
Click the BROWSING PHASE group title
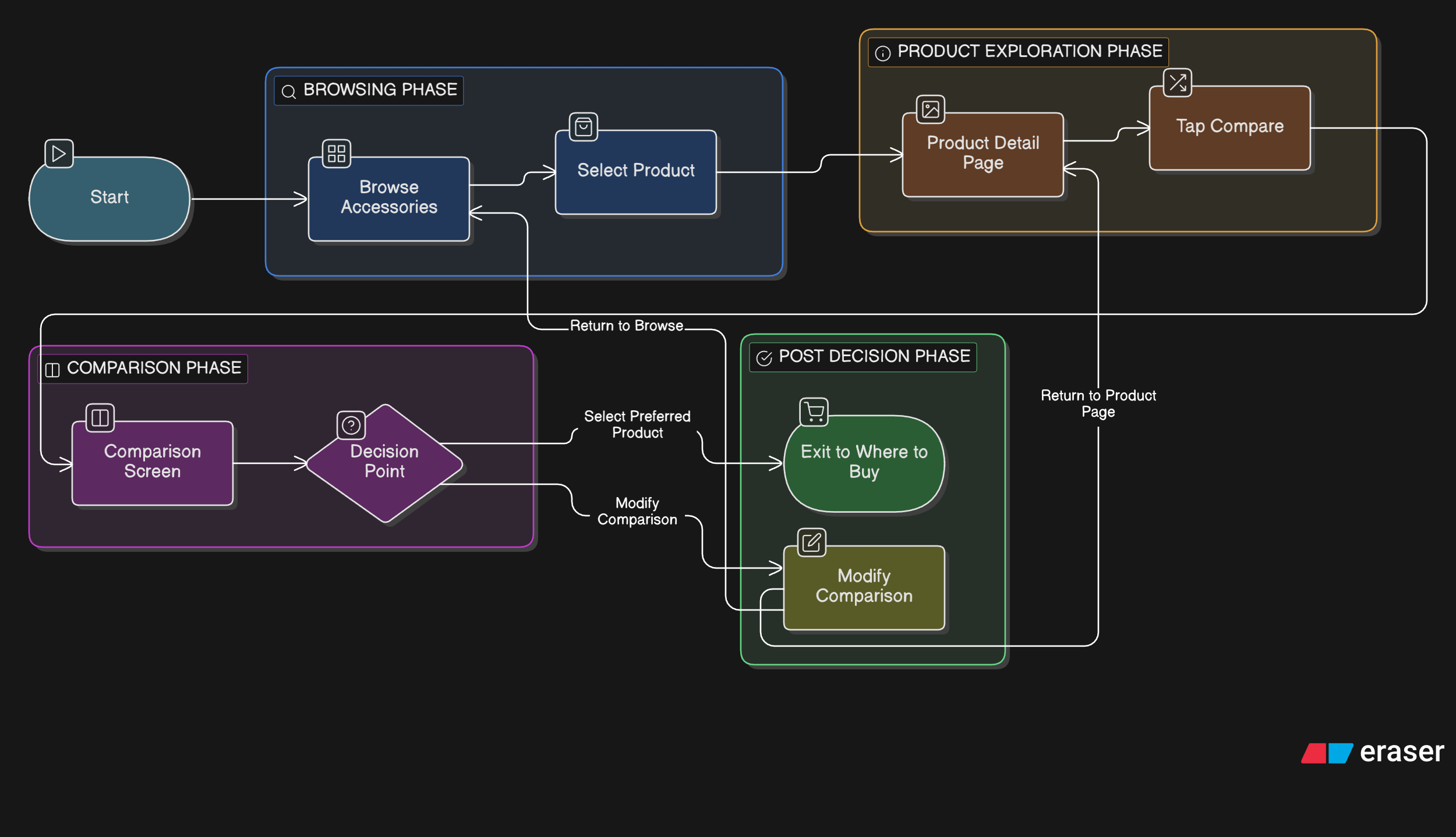tap(380, 90)
